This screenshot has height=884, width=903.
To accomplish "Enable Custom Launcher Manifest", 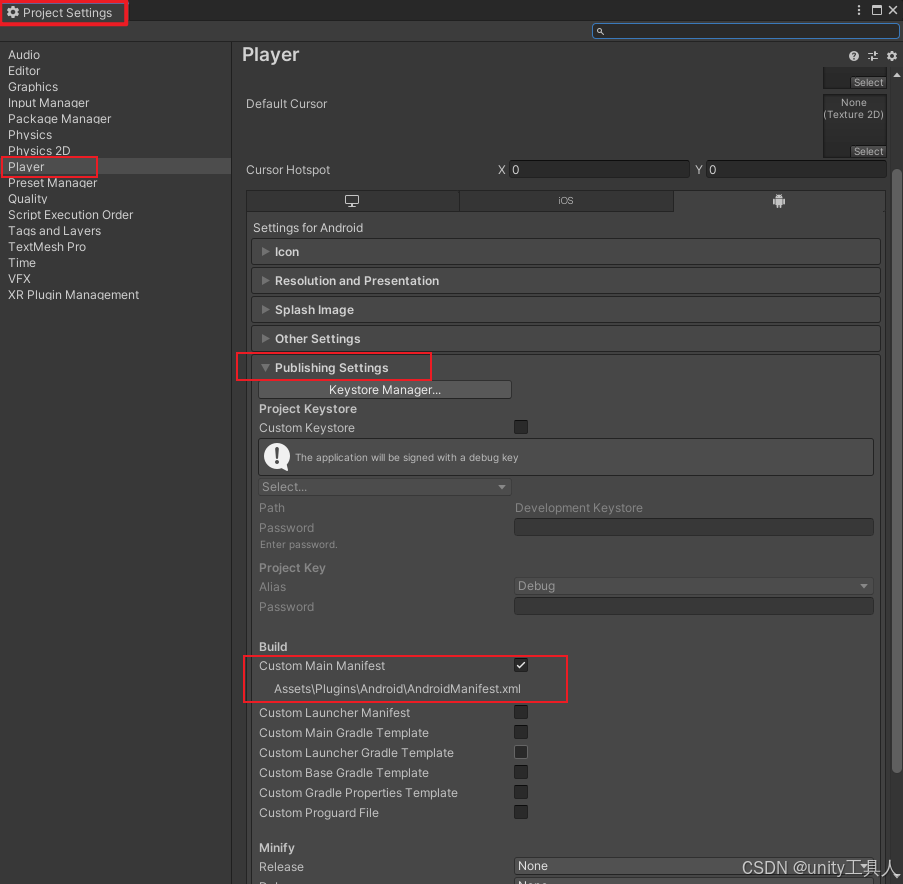I will click(x=521, y=712).
